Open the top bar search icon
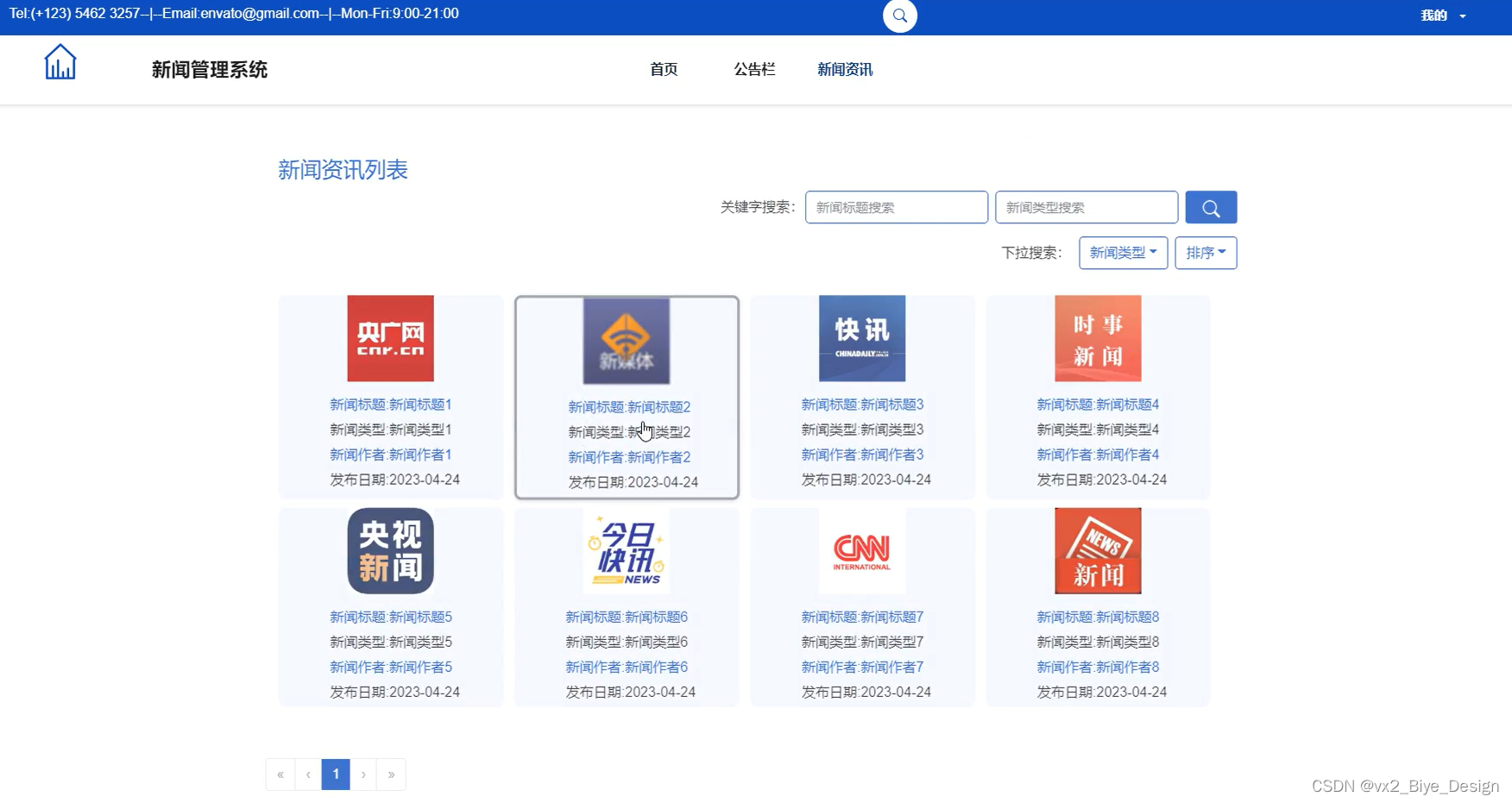This screenshot has width=1512, height=803. pos(900,16)
